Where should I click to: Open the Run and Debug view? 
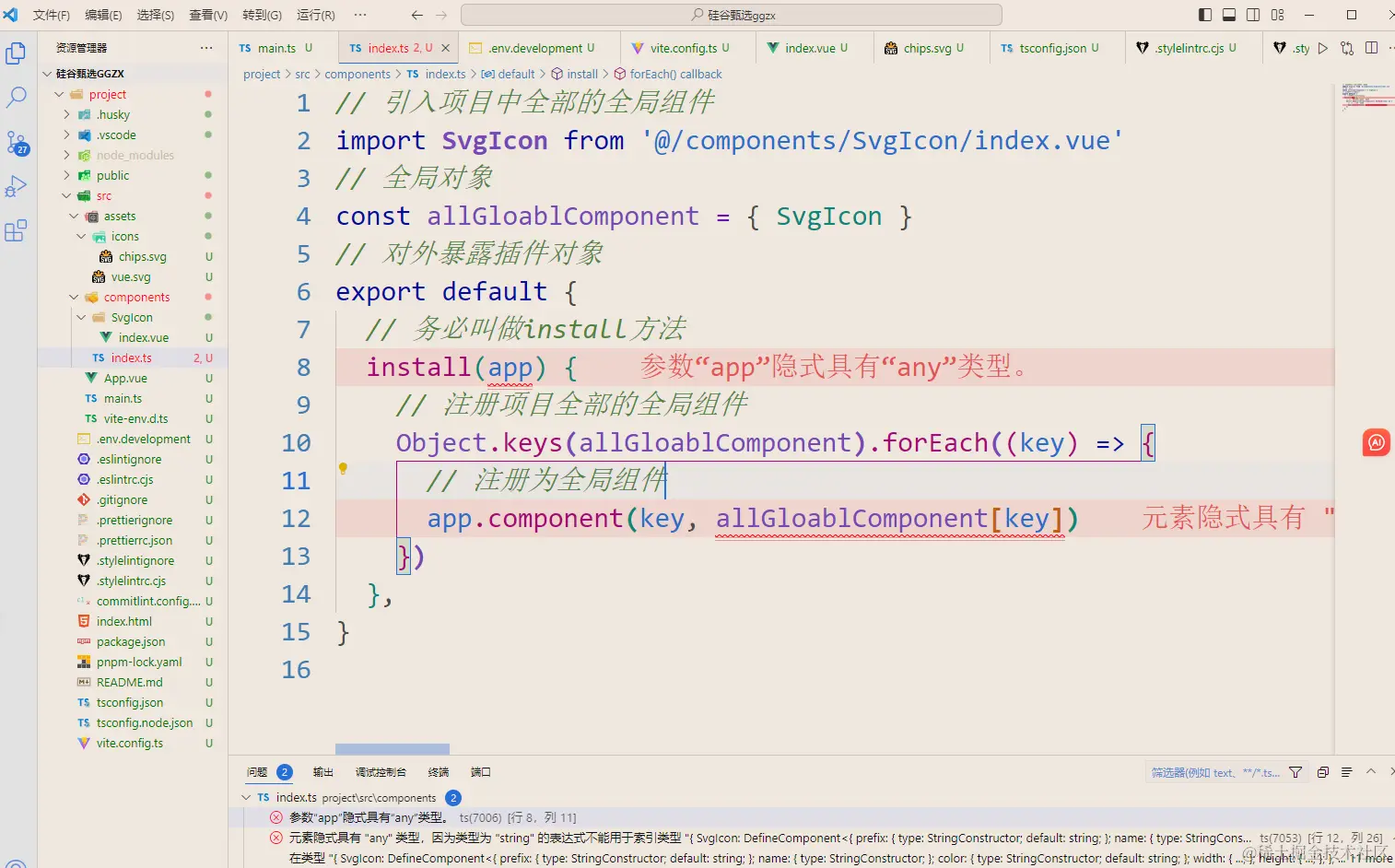click(x=17, y=187)
